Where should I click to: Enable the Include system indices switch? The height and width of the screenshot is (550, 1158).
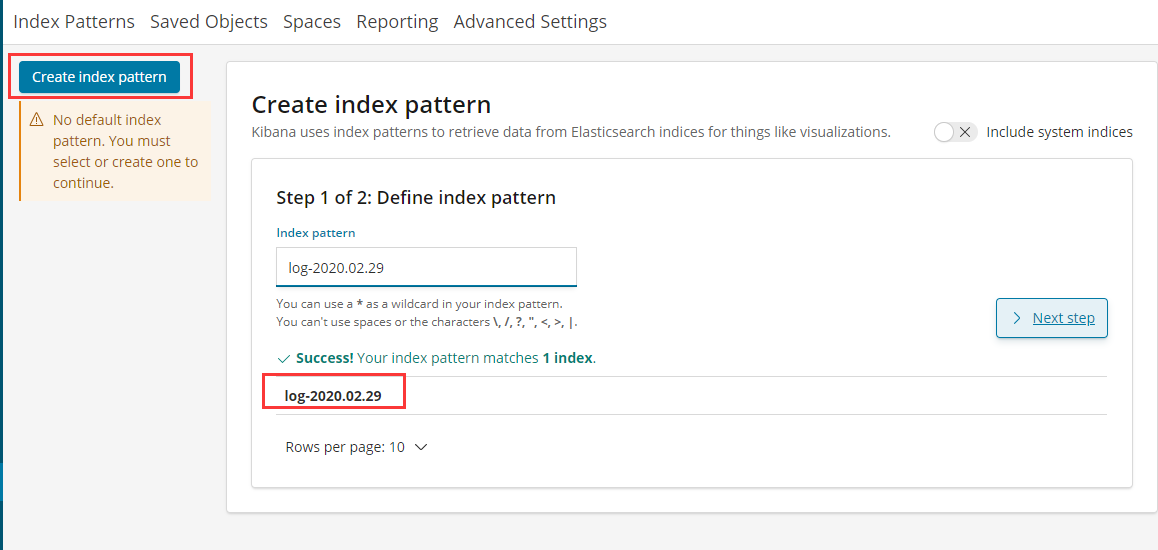click(954, 132)
